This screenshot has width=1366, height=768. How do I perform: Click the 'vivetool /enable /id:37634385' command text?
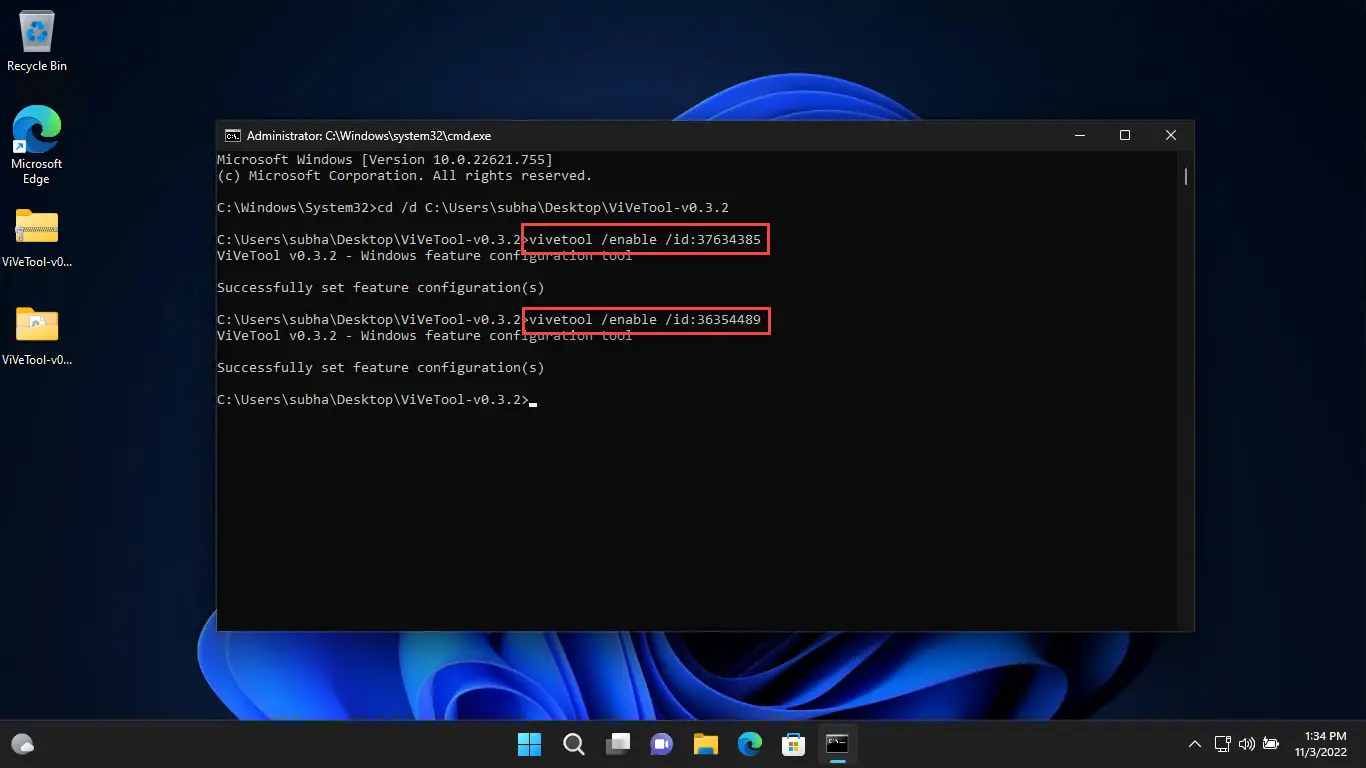click(x=645, y=240)
